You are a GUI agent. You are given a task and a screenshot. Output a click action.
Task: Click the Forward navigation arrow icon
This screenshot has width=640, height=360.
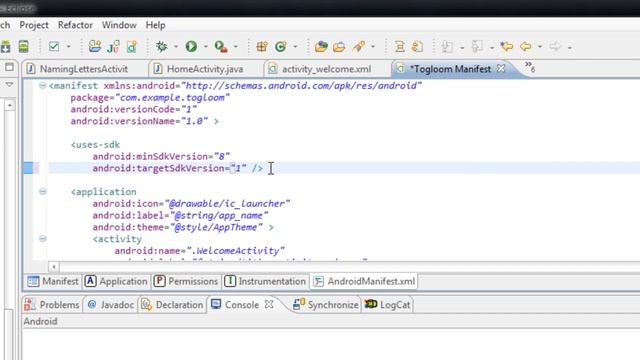pos(555,47)
